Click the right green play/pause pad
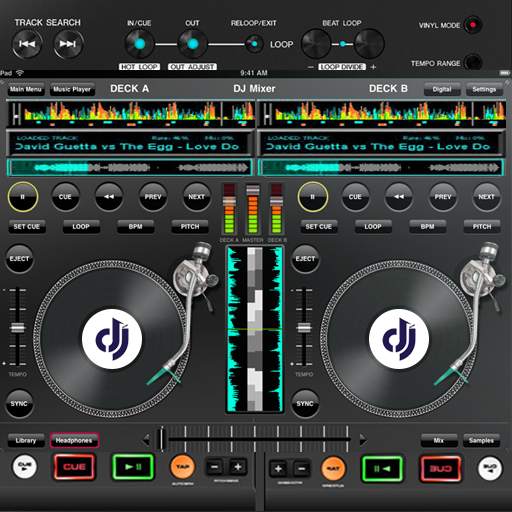Screen dimensions: 512x512 (382, 469)
